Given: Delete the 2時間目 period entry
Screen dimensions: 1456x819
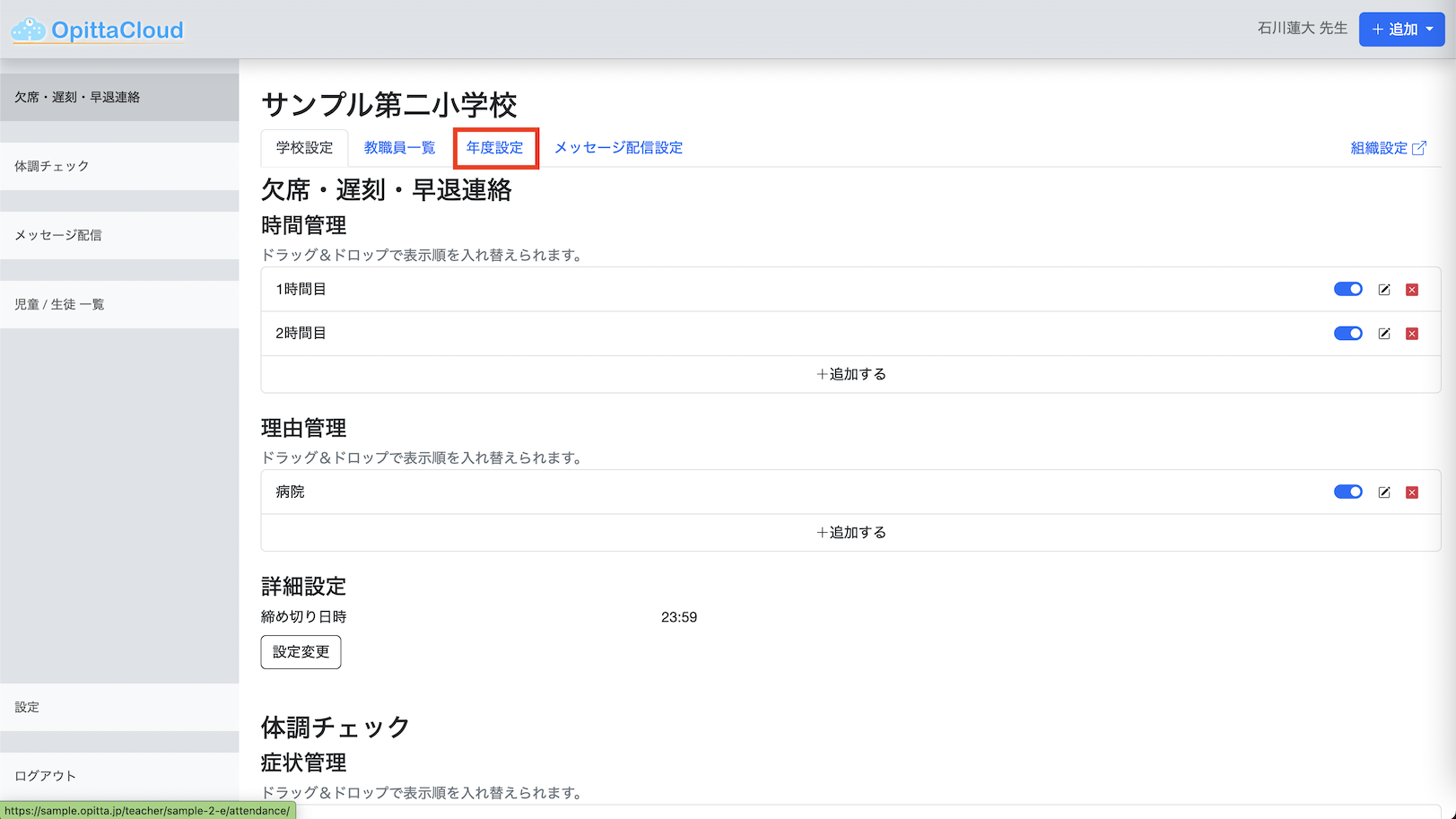Looking at the screenshot, I should point(1412,334).
